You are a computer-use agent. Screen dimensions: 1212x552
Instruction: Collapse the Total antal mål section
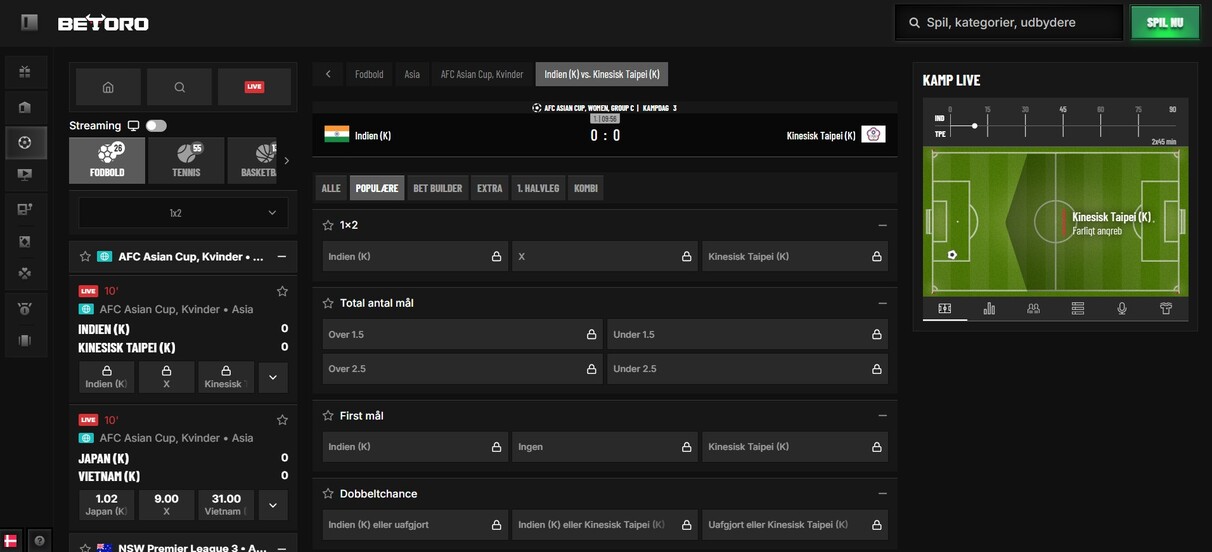click(x=882, y=303)
